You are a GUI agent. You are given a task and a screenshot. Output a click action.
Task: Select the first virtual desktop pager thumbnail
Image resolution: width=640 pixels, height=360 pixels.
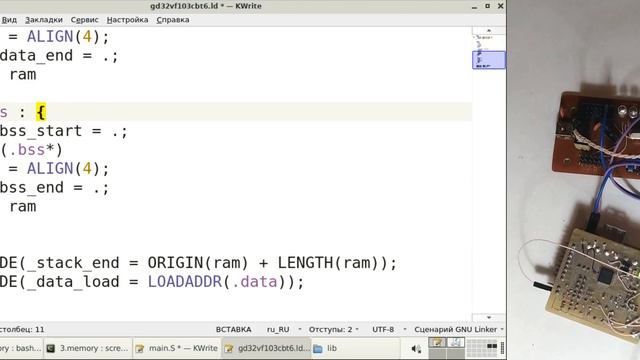(x=437, y=343)
